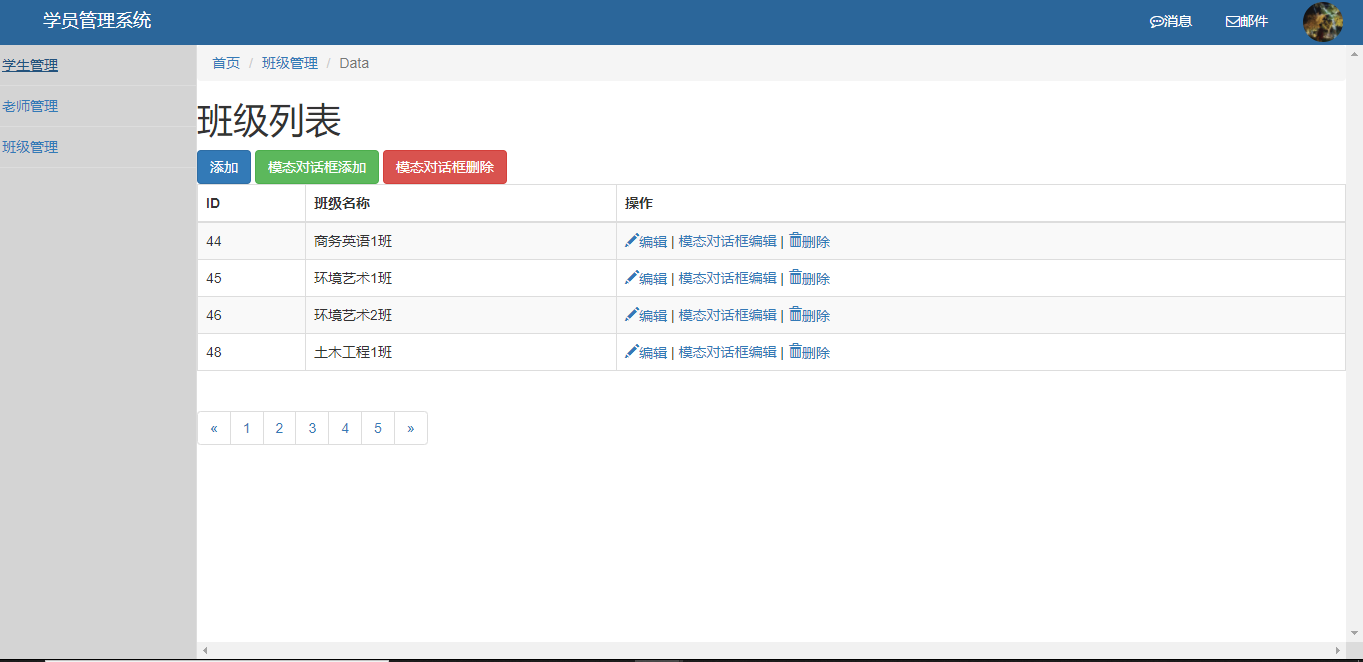Click ID cell 44

click(x=252, y=241)
